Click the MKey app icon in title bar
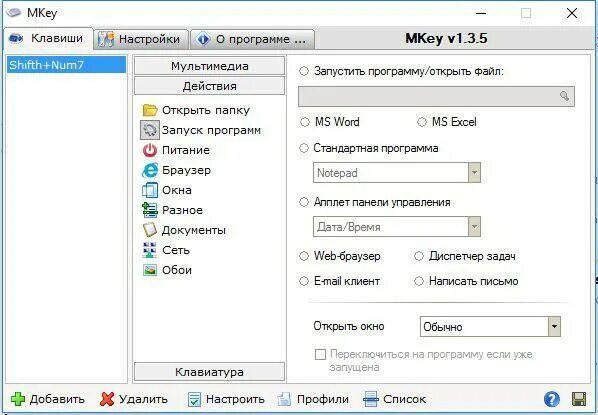Image resolution: width=598 pixels, height=415 pixels. tap(14, 13)
